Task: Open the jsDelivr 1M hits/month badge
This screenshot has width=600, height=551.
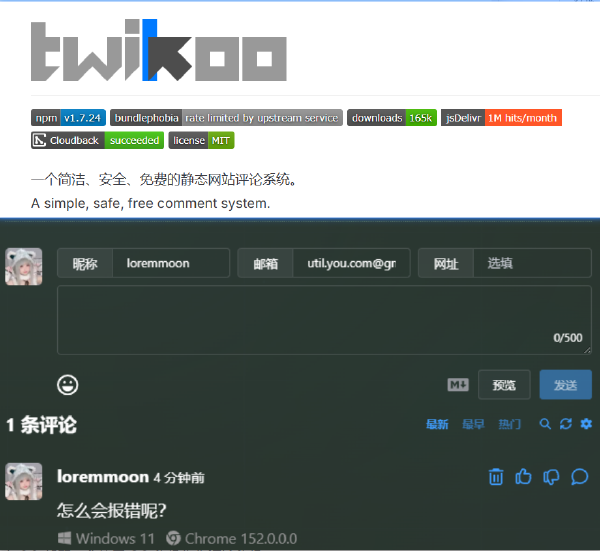Action: (x=501, y=118)
